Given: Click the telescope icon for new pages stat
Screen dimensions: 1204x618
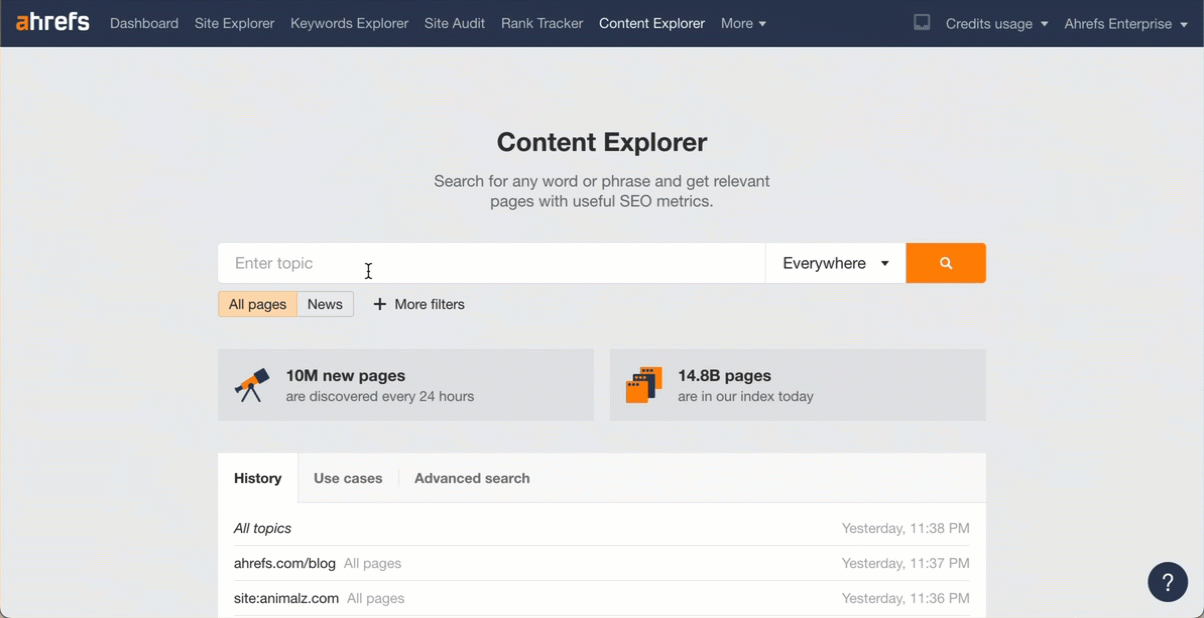Looking at the screenshot, I should [x=252, y=383].
